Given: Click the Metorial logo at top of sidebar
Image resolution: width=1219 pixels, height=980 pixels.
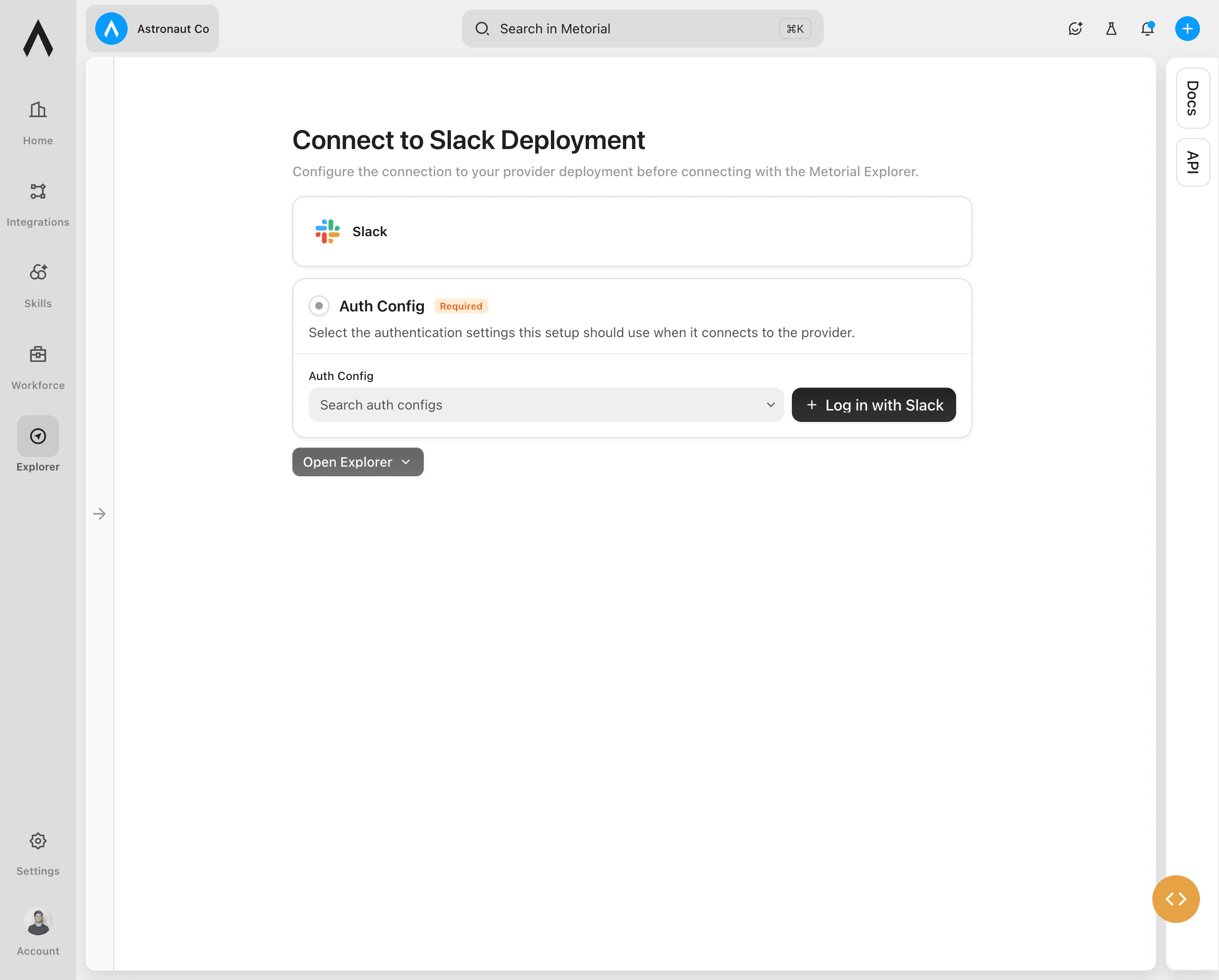Looking at the screenshot, I should (x=38, y=39).
